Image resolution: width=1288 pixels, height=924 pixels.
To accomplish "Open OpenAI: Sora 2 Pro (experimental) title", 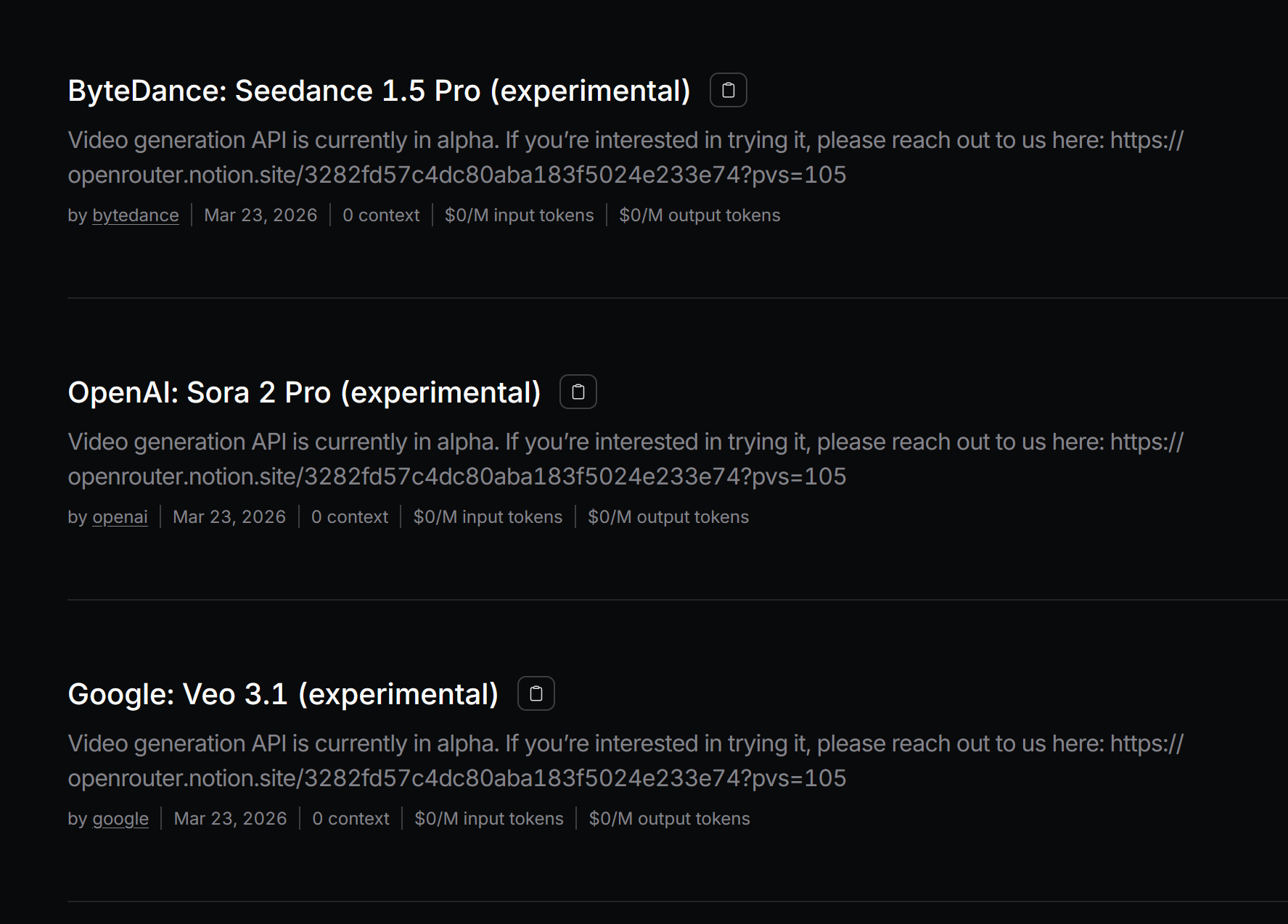I will (304, 392).
